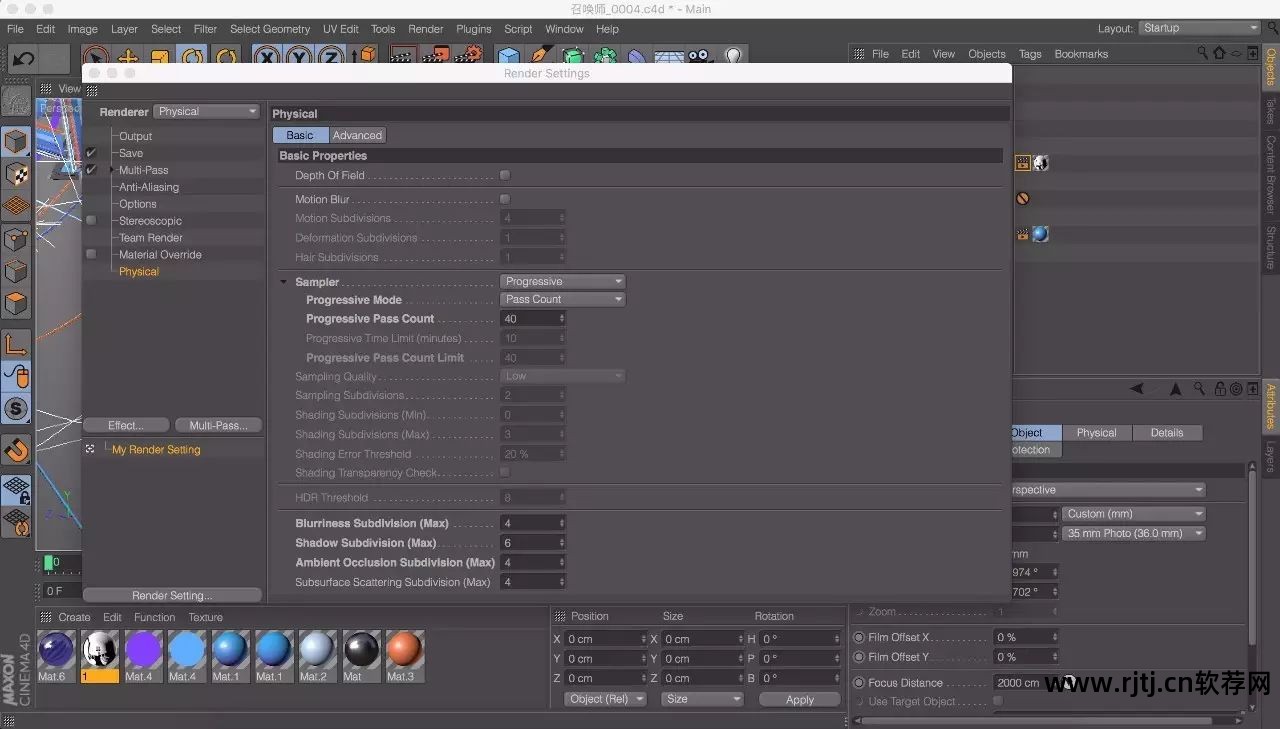The width and height of the screenshot is (1280, 729).
Task: Open the Plugins menu
Action: (x=473, y=29)
